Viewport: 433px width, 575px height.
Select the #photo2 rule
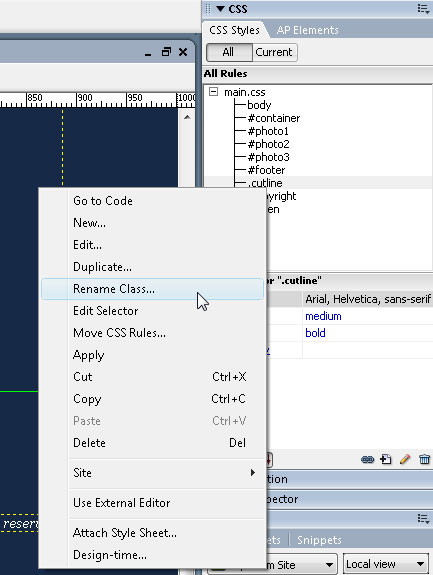[268, 144]
